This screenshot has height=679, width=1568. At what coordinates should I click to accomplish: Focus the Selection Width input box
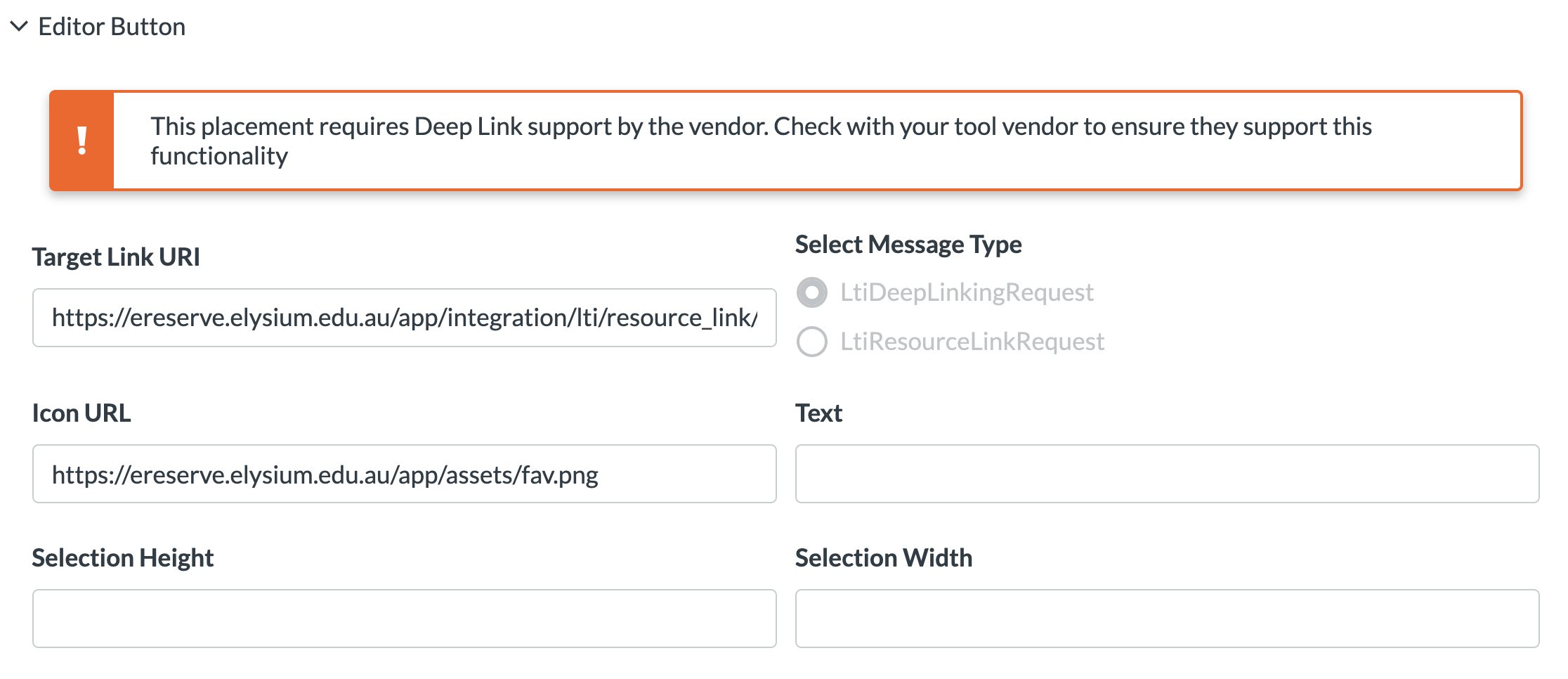coord(1166,619)
